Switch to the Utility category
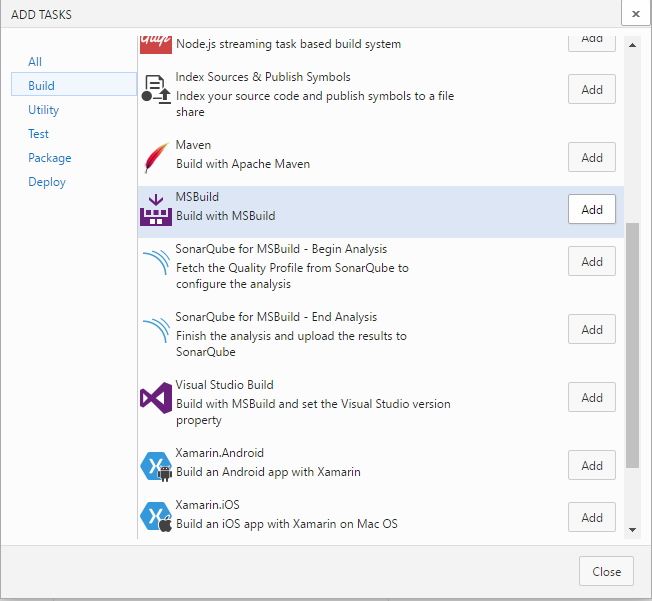652x601 pixels. (44, 110)
